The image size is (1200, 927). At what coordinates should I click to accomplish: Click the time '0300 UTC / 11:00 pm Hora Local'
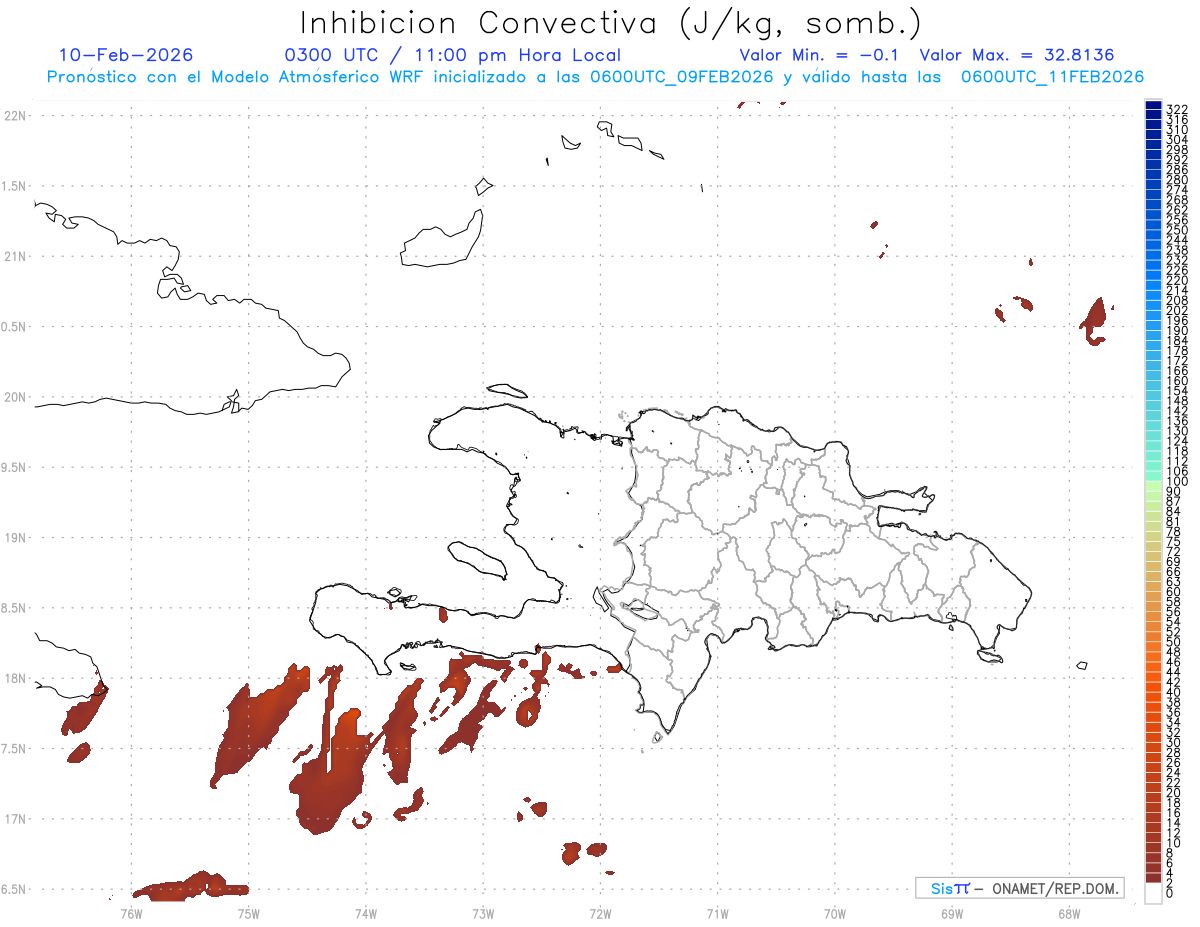[x=453, y=56]
